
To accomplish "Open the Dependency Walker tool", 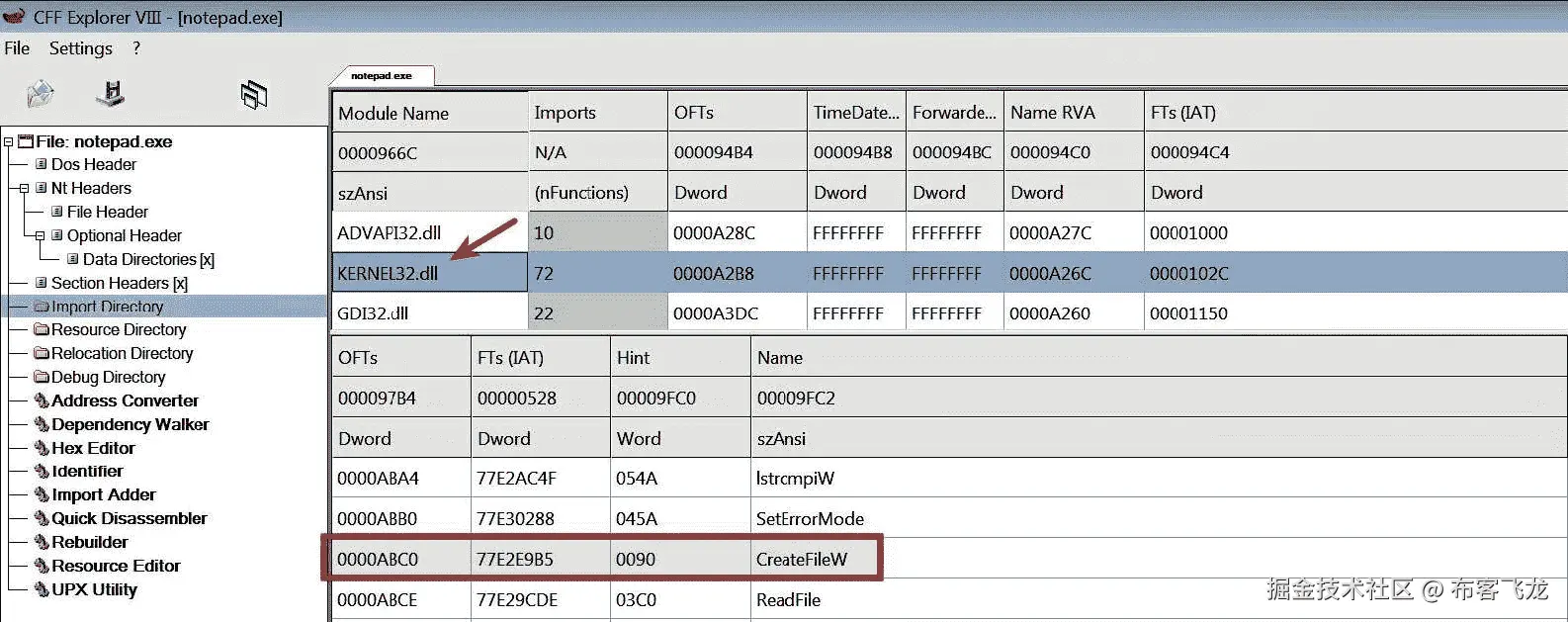I will pos(131,424).
